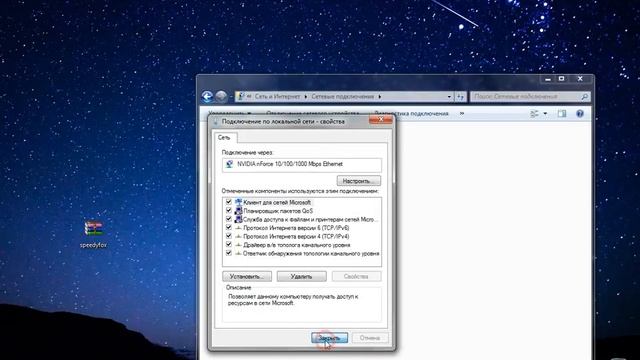Click the NVIDIA nForce adapter name field
This screenshot has width=640, height=360.
(302, 164)
